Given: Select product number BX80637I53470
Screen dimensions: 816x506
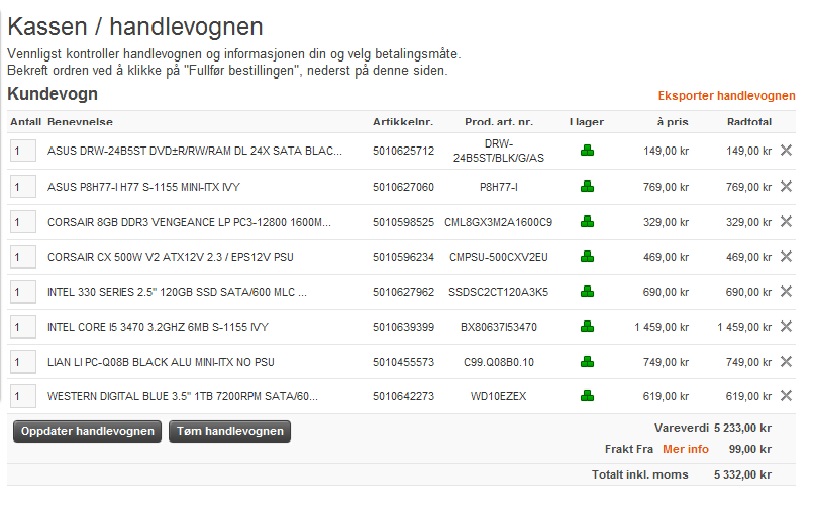Looking at the screenshot, I should pyautogui.click(x=499, y=327).
